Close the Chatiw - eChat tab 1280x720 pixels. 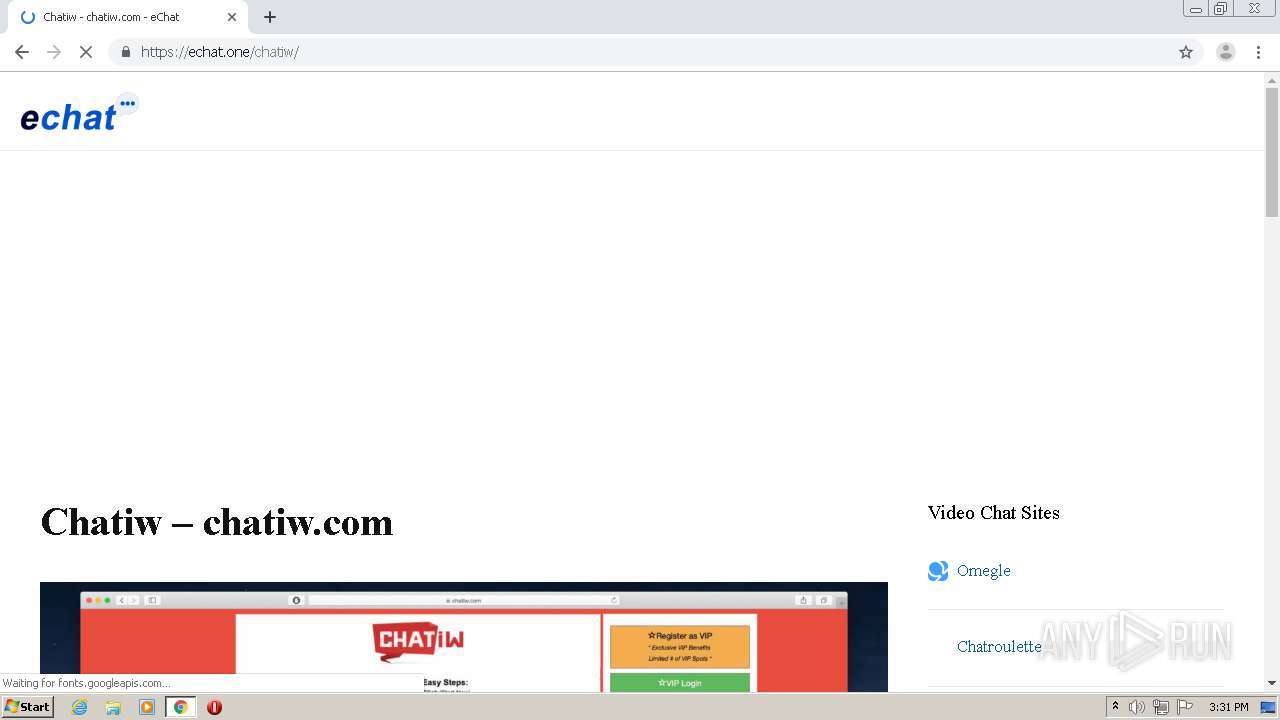[x=232, y=17]
